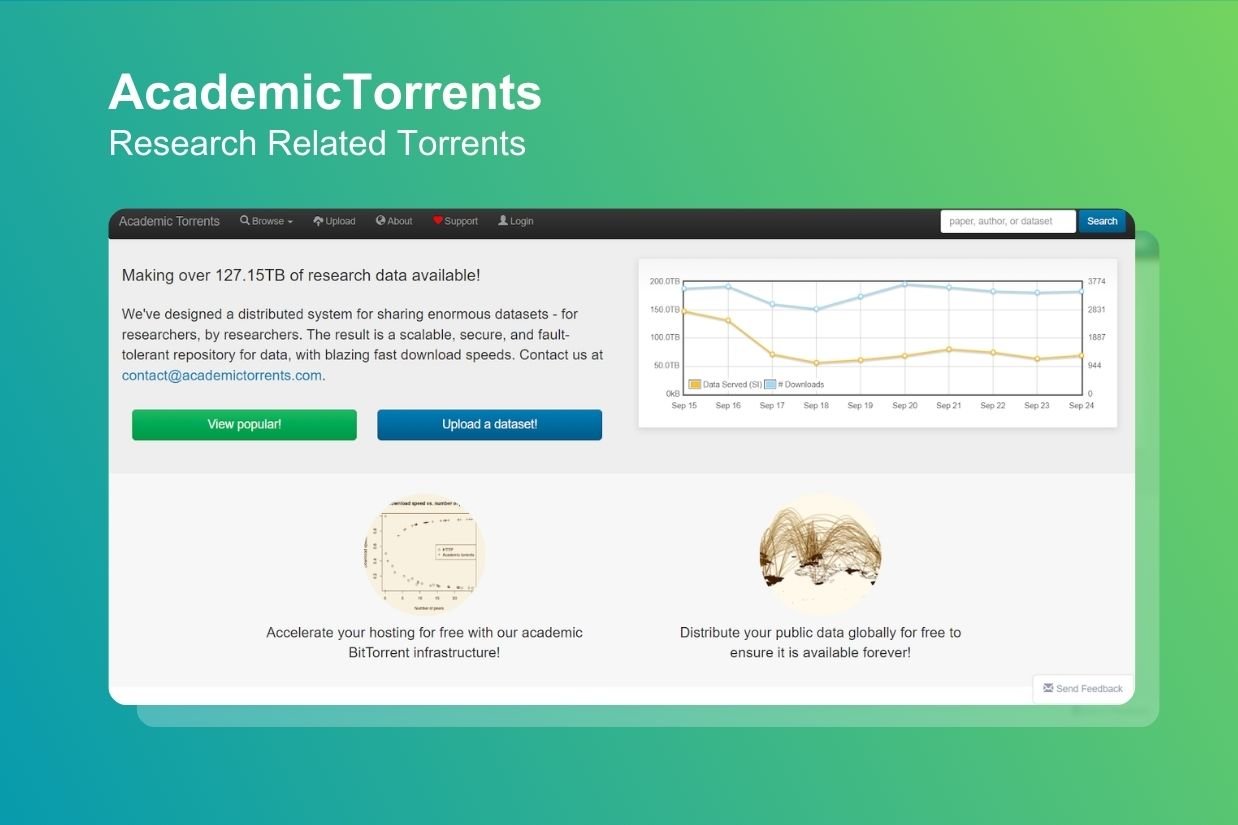Click the red heart Support icon
Image resolution: width=1238 pixels, height=825 pixels.
pyautogui.click(x=438, y=221)
